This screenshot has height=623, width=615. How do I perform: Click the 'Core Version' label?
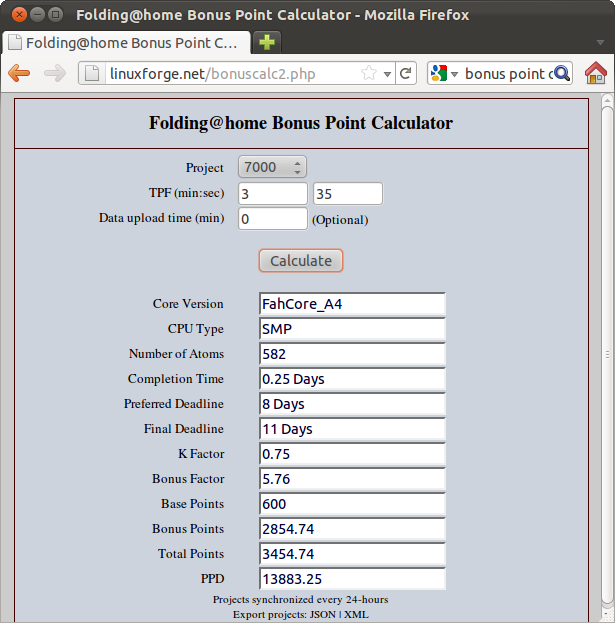coord(188,304)
